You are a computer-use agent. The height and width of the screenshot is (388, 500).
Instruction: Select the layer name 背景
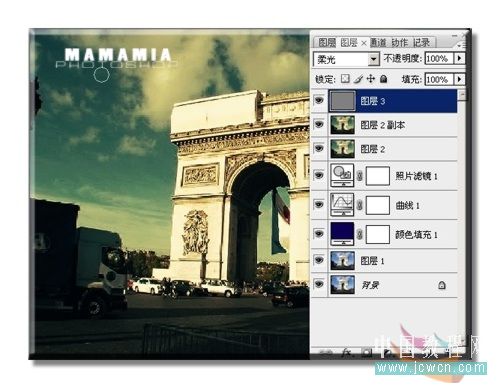[x=370, y=285]
